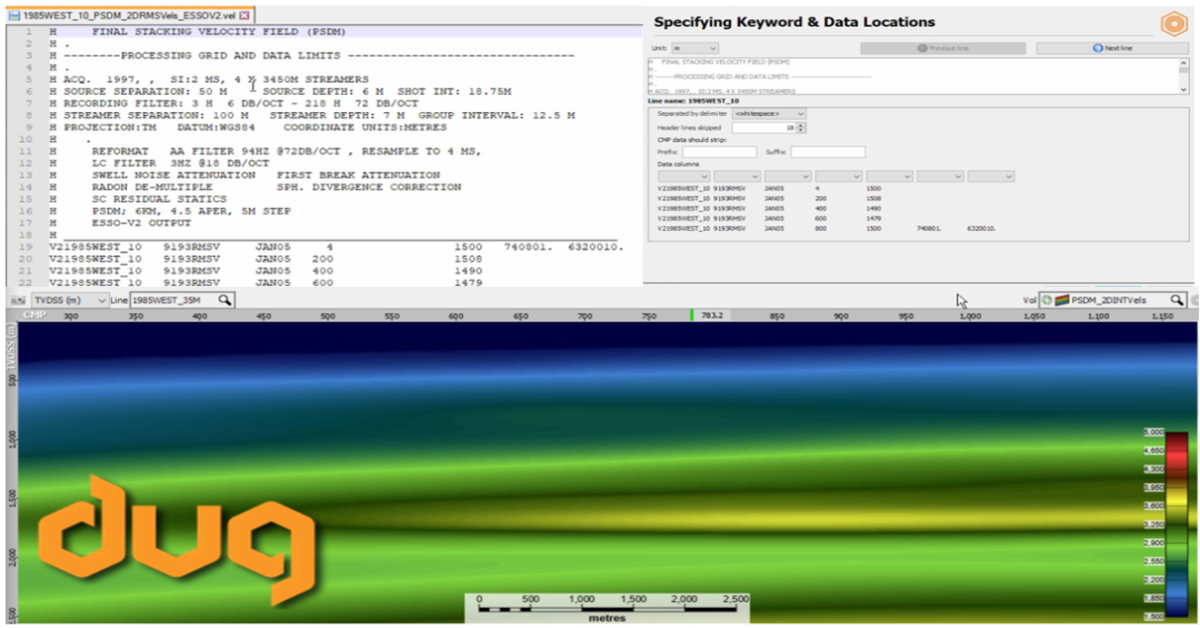Click the volume thumbnail icon beside the Vol label
This screenshot has width=1200, height=628.
click(1062, 302)
